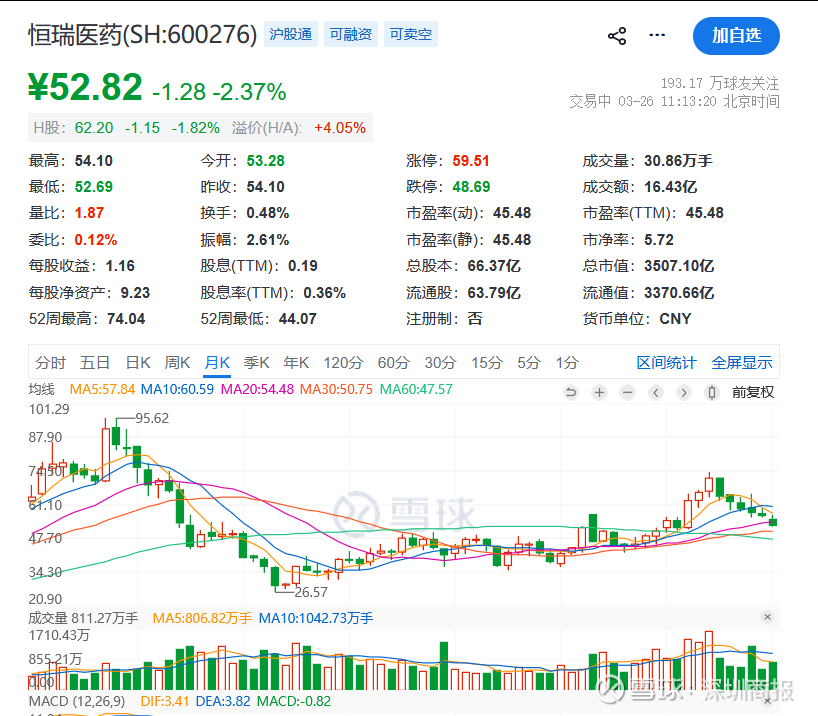Viewport: 818px width, 716px height.
Task: Click the 总市值 3507.10亿 value
Action: 679,266
